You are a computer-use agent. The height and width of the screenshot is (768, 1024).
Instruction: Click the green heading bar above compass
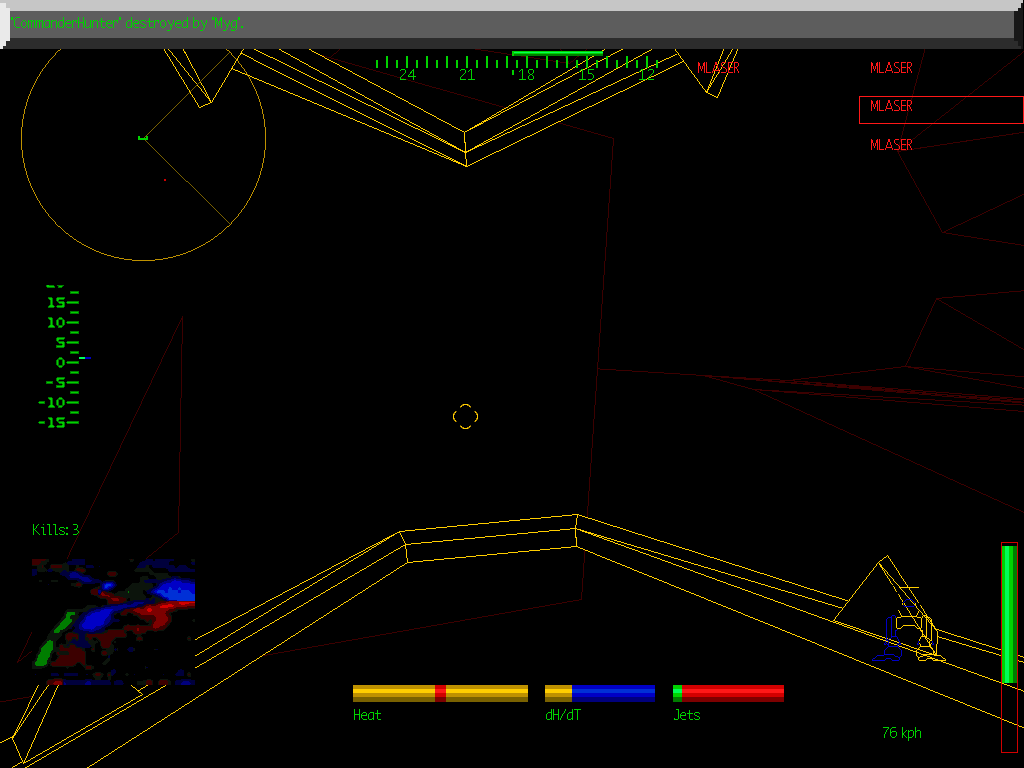[557, 52]
